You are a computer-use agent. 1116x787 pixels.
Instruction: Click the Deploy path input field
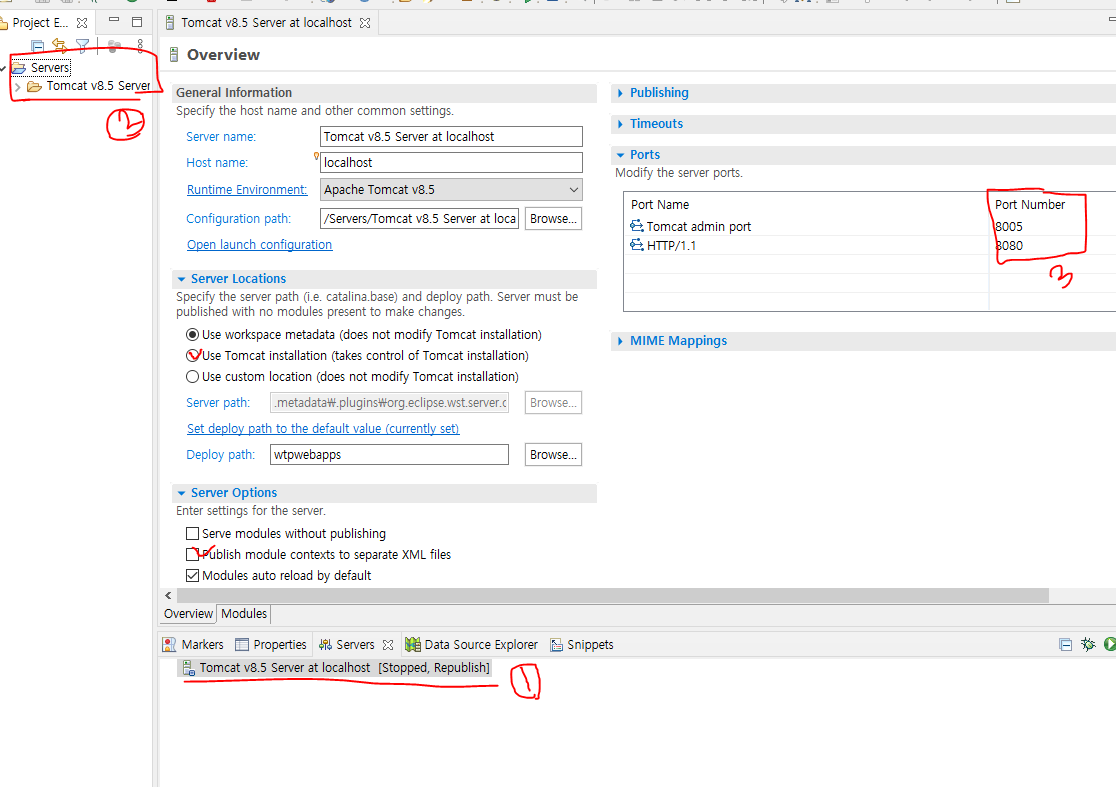click(389, 455)
